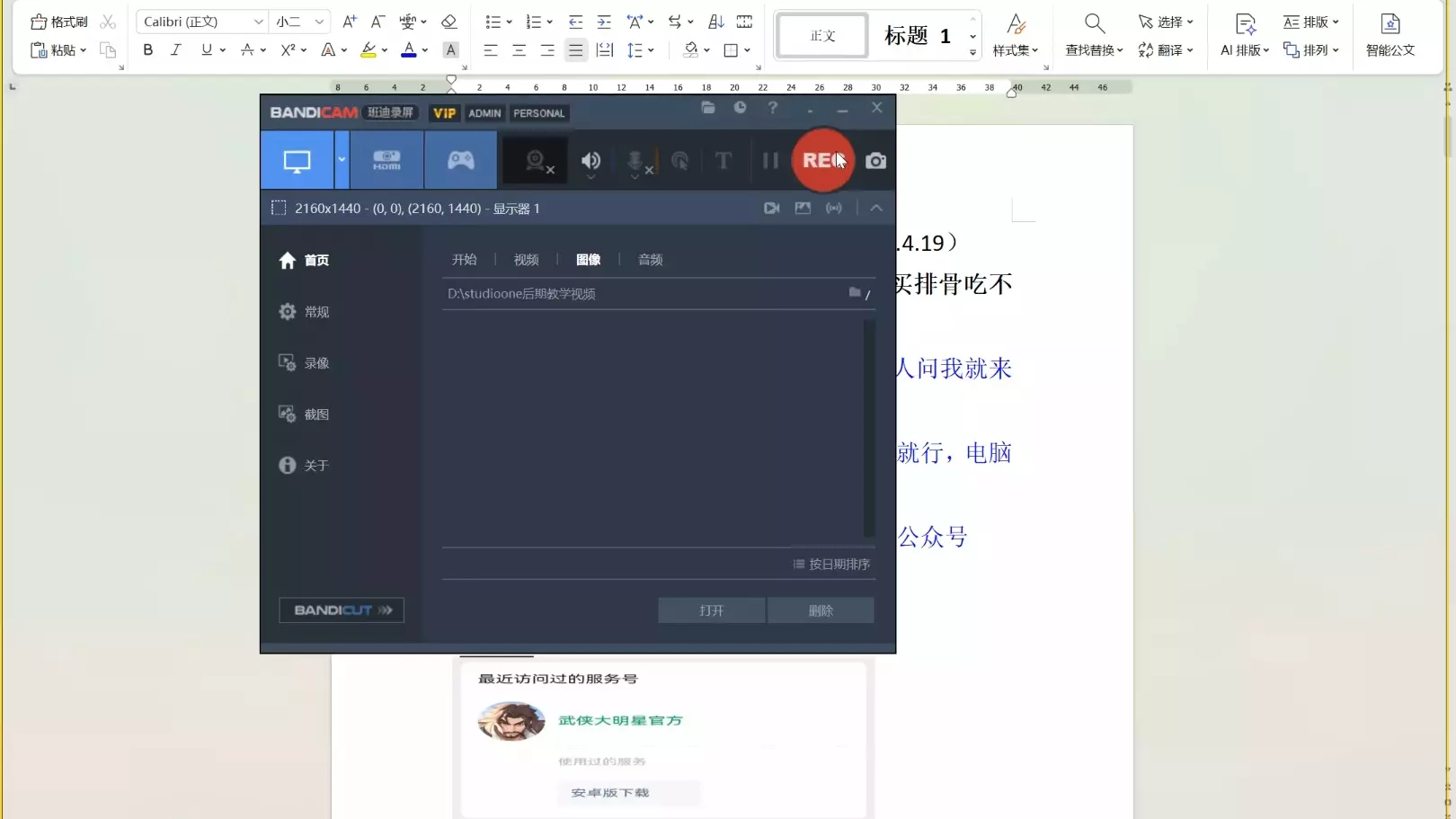Switch to the 视频 tab

(x=527, y=260)
